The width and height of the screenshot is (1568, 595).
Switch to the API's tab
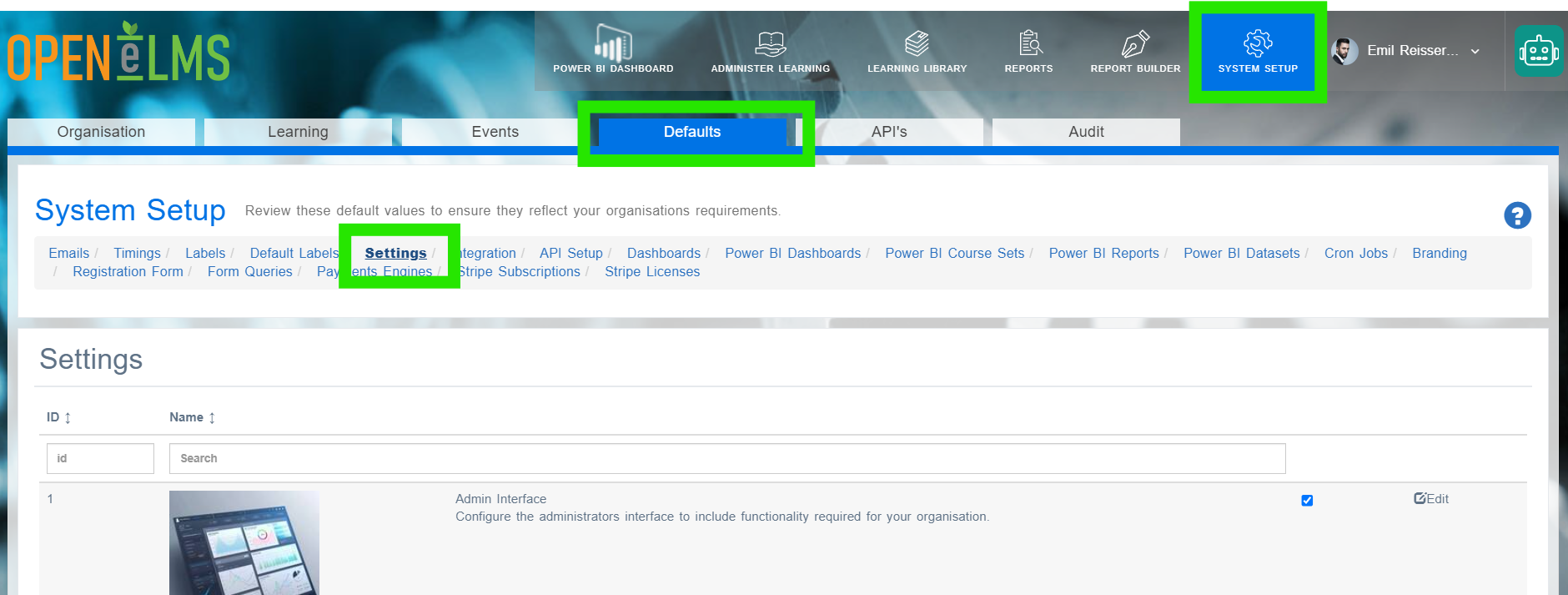pos(889,132)
